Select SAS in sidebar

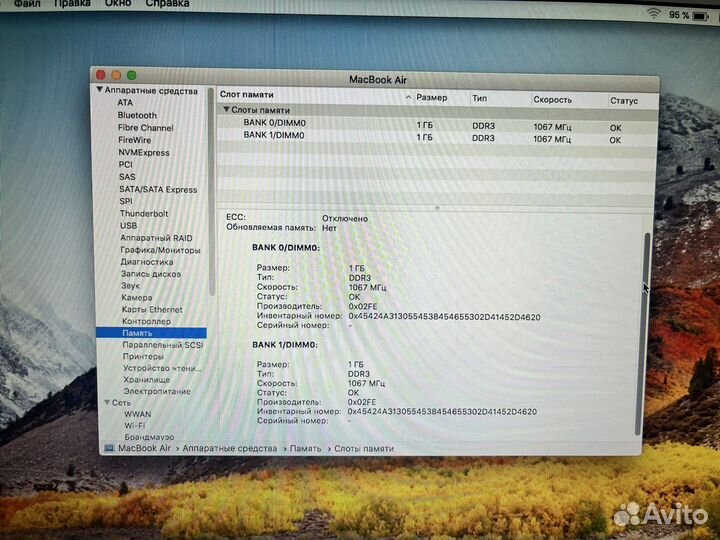pyautogui.click(x=127, y=177)
